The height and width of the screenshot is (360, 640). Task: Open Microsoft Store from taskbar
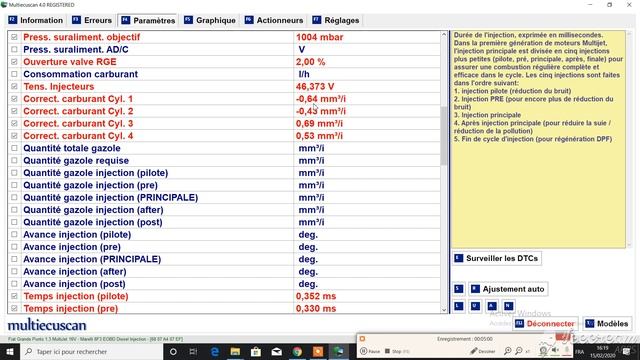(256, 351)
